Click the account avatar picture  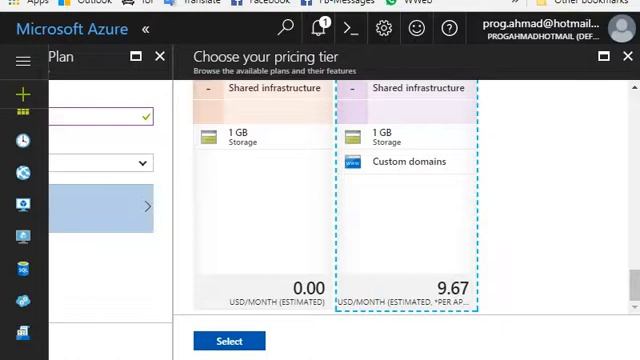tap(622, 29)
